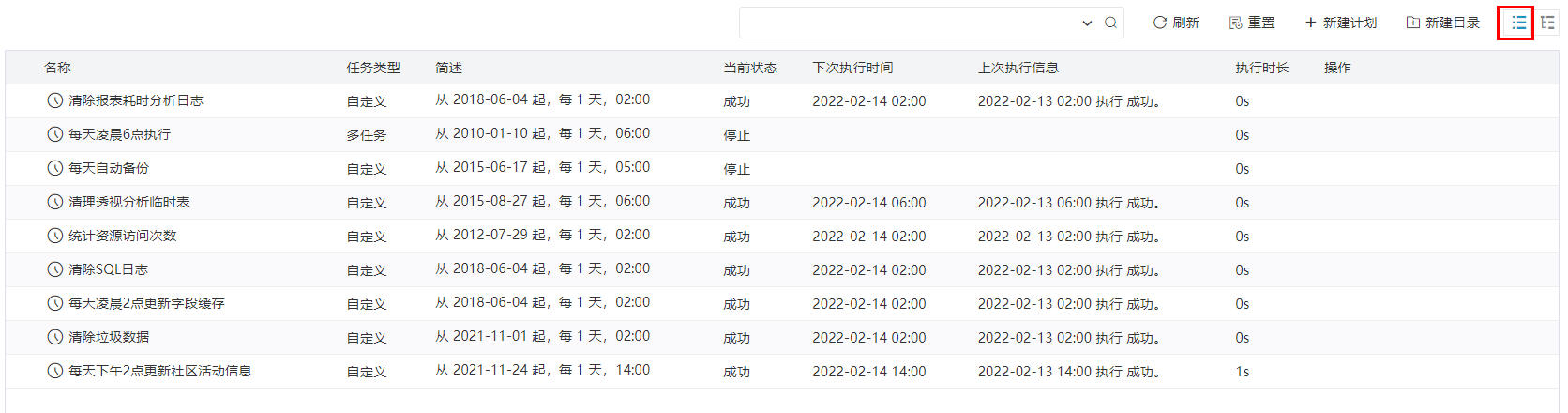1568x413 pixels.
Task: Click clock icon of 每天凌晨6点执行
Action: pos(55,134)
